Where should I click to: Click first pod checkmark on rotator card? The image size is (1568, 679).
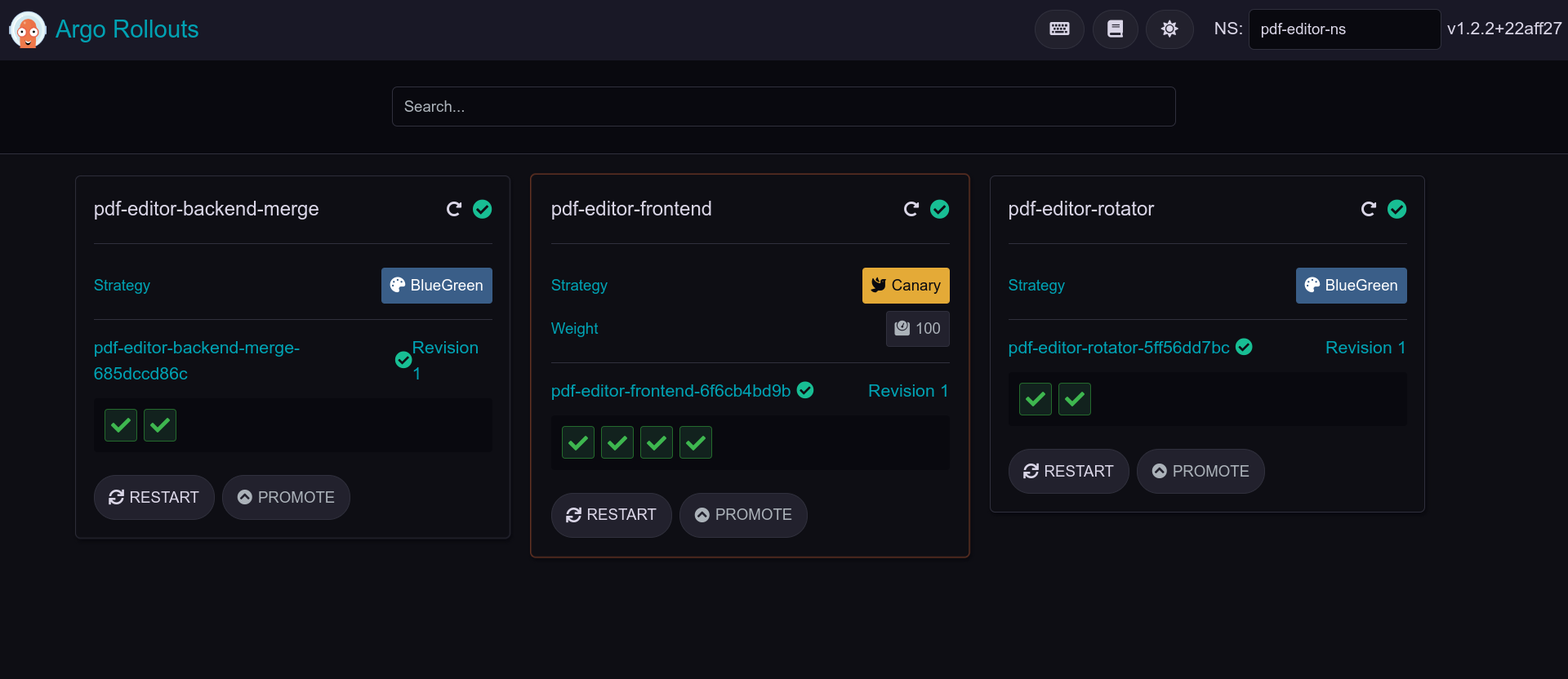(1036, 399)
